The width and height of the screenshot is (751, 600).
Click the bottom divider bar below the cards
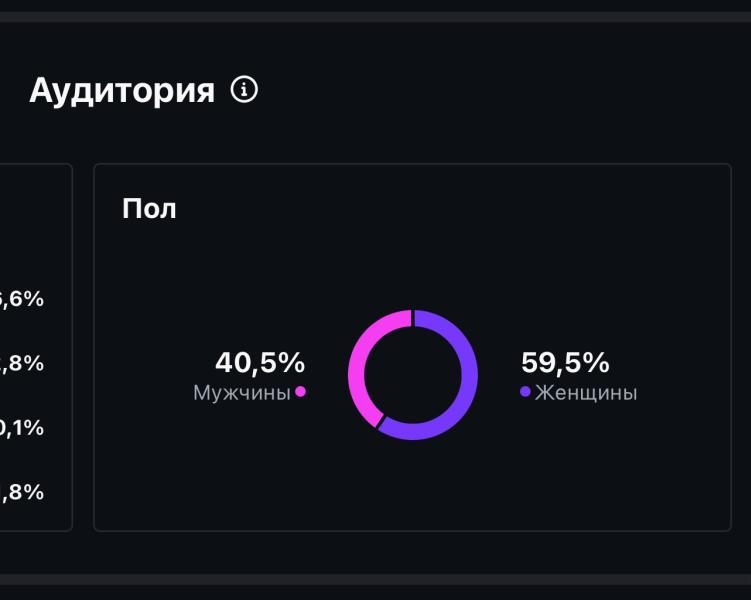[x=376, y=579]
